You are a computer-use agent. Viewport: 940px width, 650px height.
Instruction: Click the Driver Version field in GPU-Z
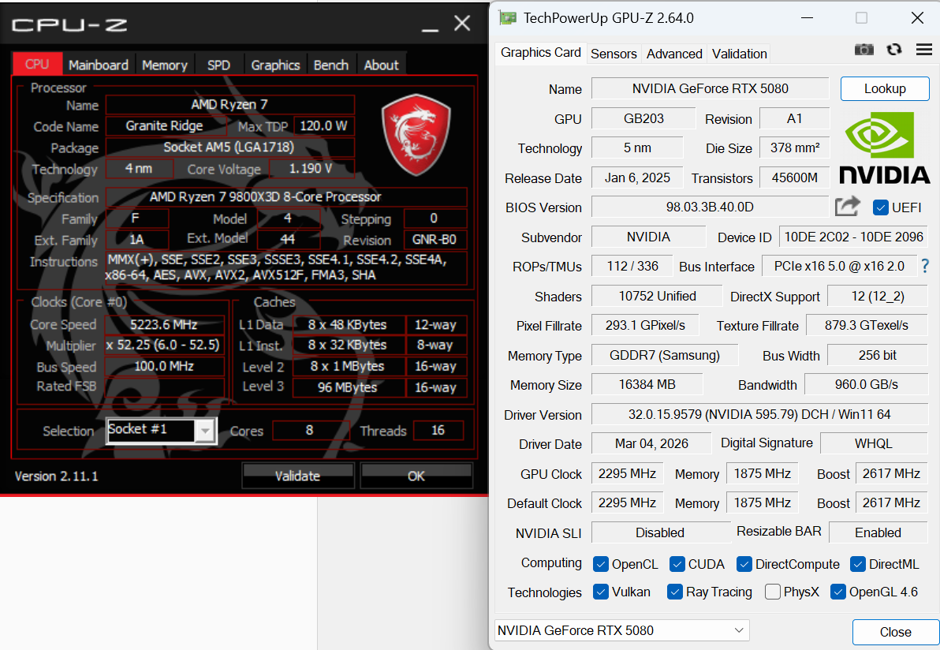[x=759, y=414]
